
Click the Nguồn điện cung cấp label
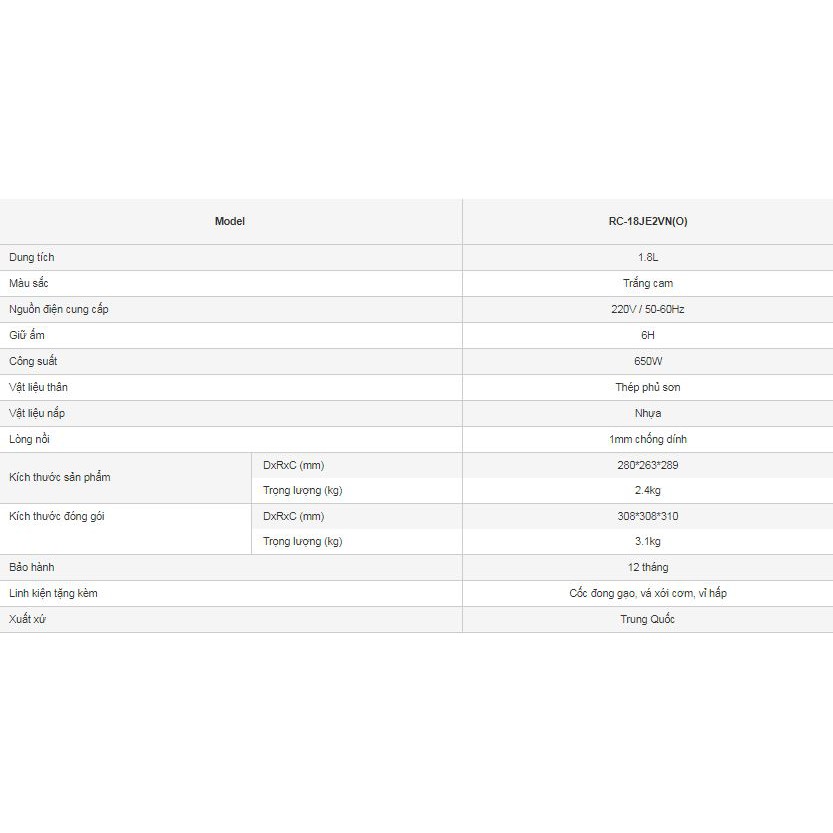tap(59, 310)
